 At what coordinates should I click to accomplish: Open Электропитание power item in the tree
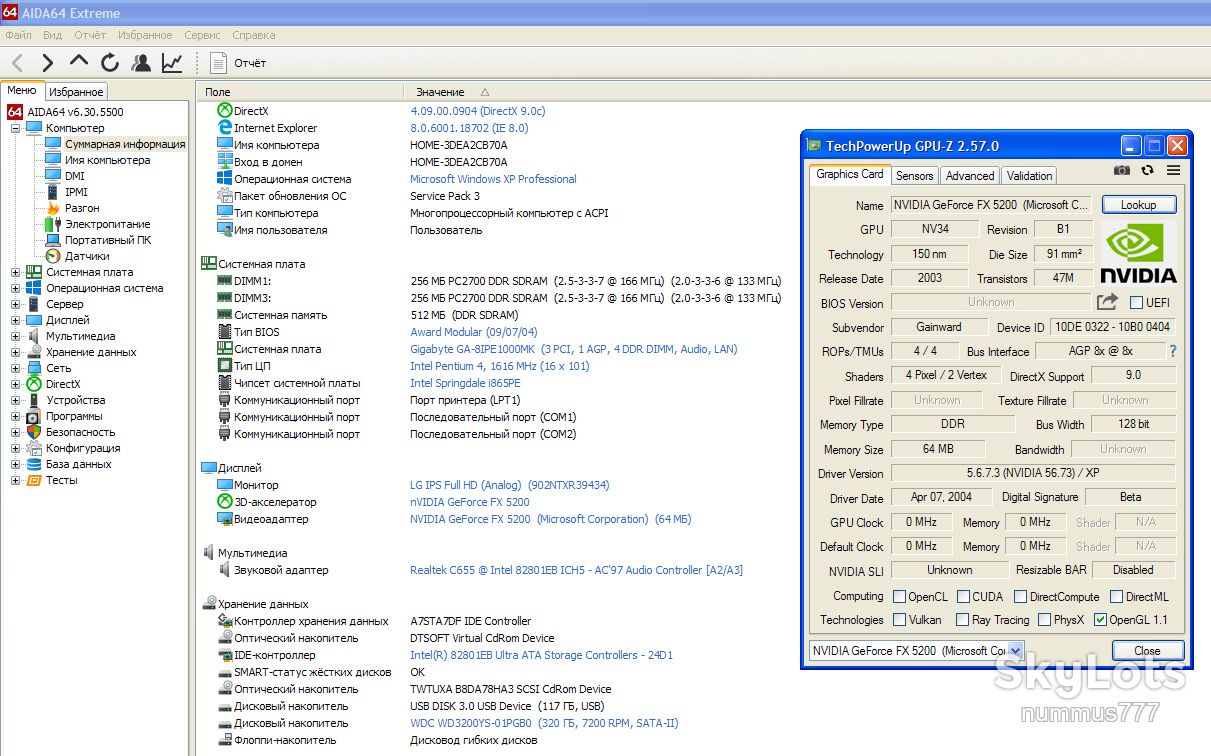click(x=107, y=224)
